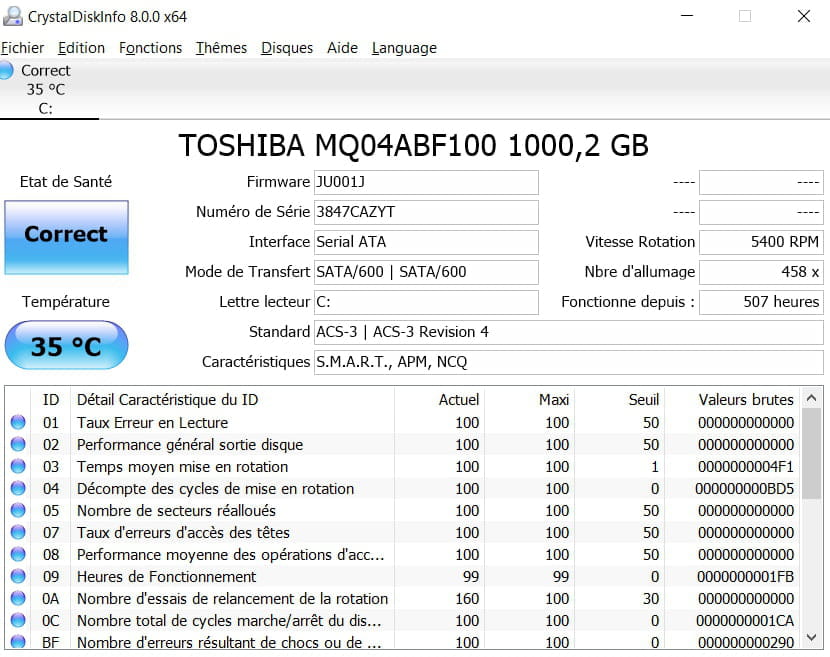This screenshot has width=830, height=657.
Task: Open the Disques menu
Action: pos(287,48)
